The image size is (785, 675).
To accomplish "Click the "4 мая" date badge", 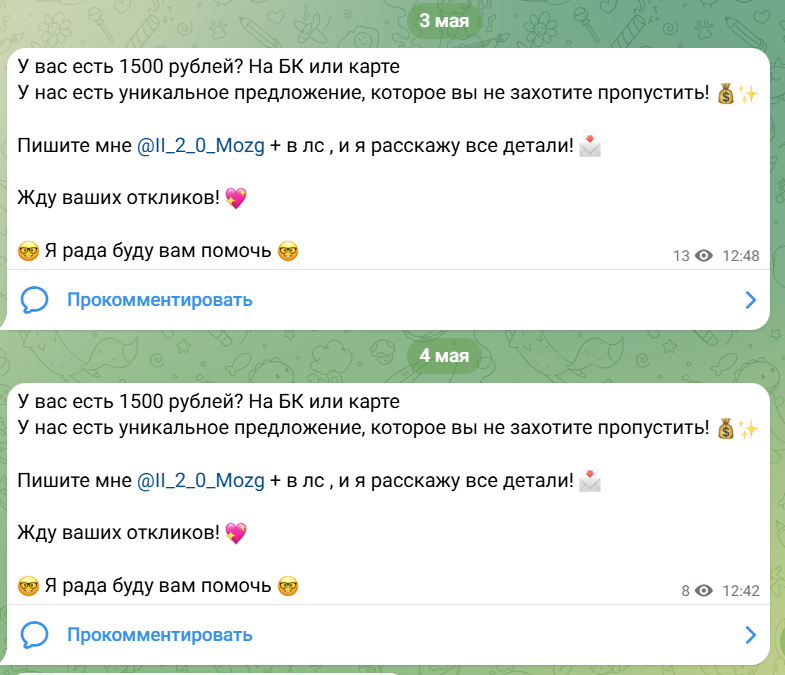I will coord(445,355).
